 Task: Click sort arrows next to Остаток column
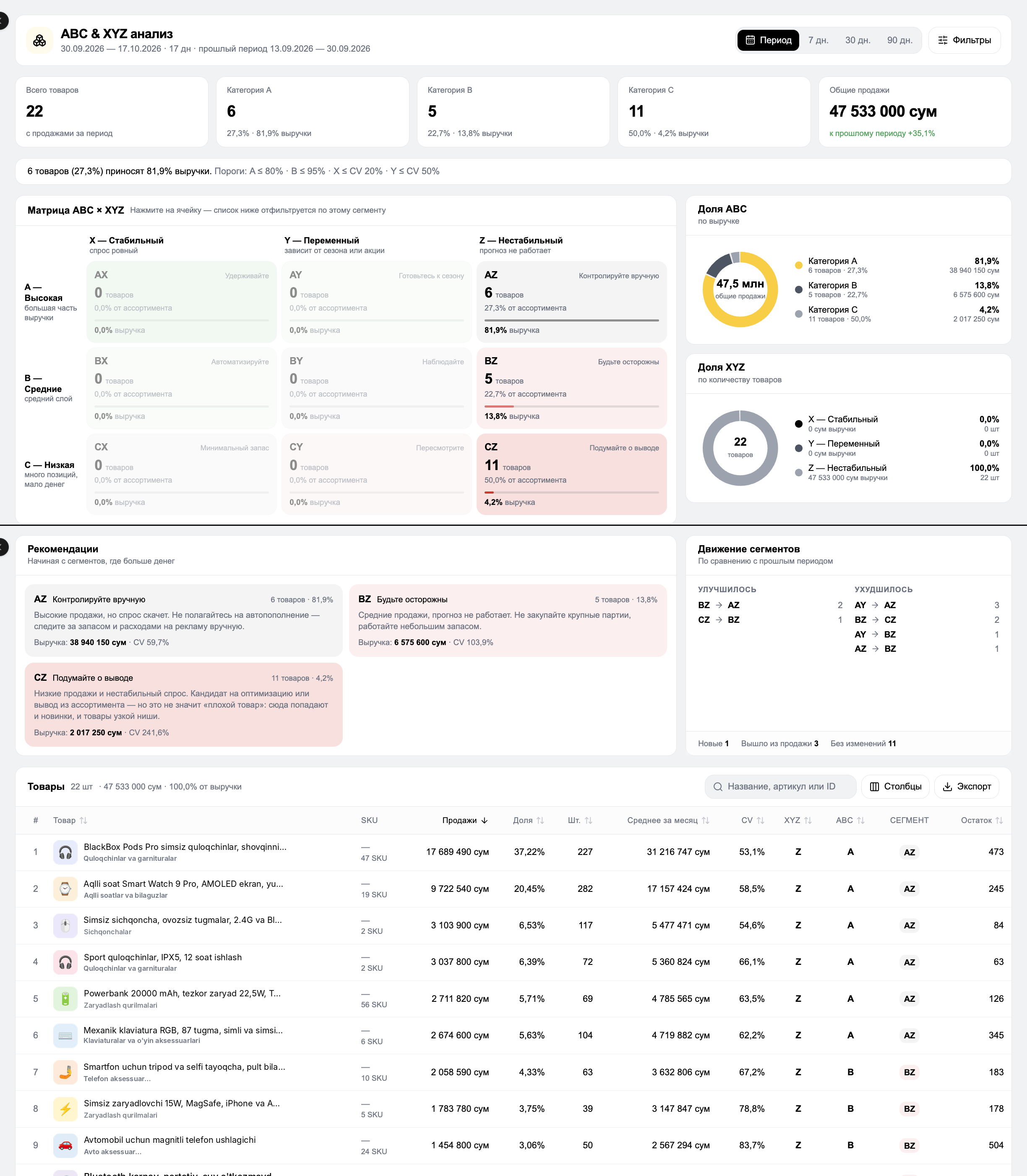point(999,821)
